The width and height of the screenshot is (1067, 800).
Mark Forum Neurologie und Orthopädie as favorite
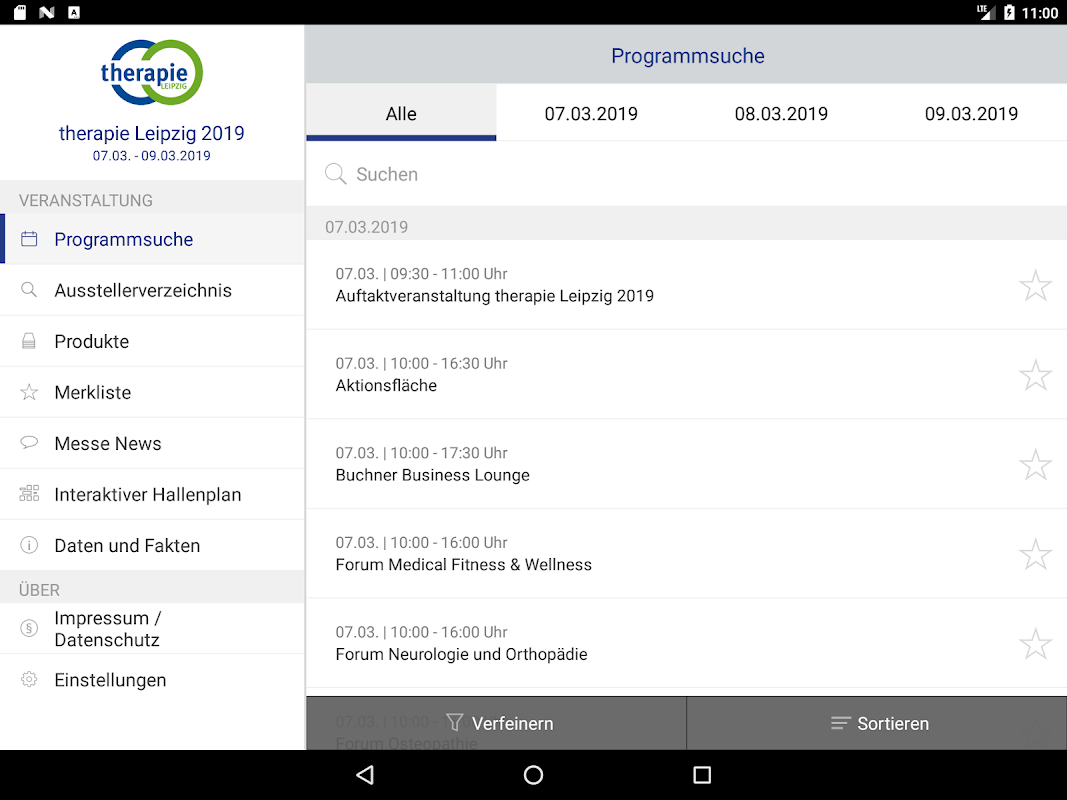1035,644
